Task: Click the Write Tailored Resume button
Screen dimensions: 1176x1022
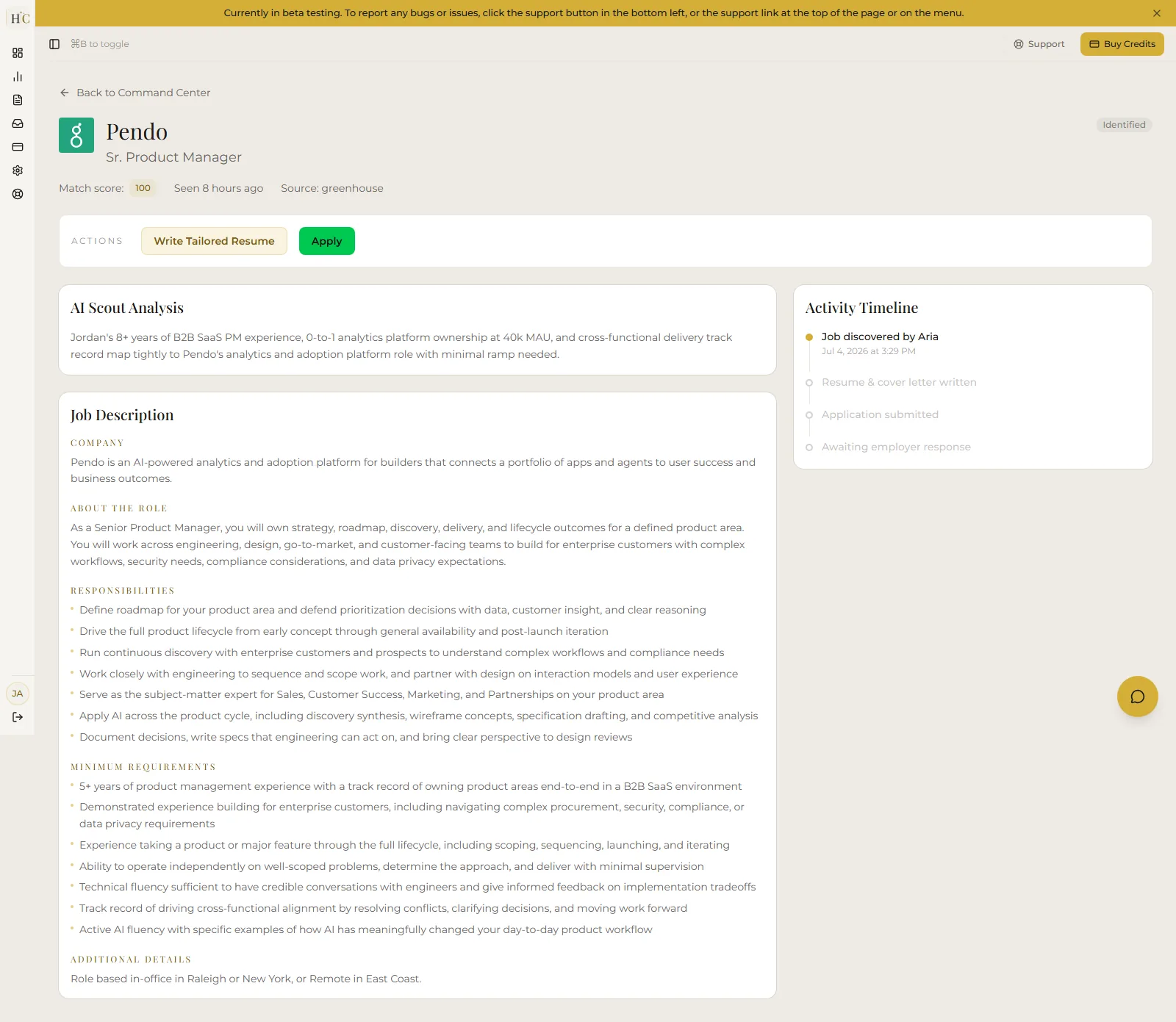Action: click(214, 241)
